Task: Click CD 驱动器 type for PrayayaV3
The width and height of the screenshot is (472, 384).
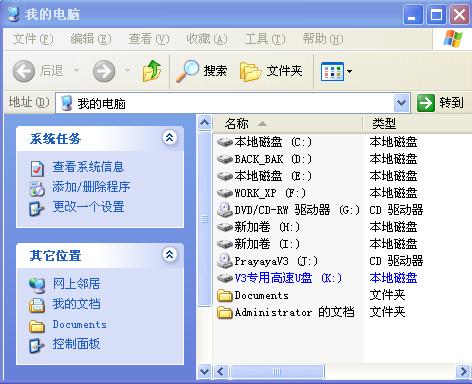Action: [x=396, y=261]
